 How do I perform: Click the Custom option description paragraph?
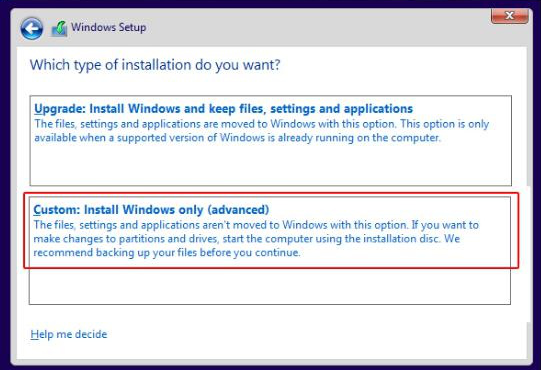[x=256, y=238]
